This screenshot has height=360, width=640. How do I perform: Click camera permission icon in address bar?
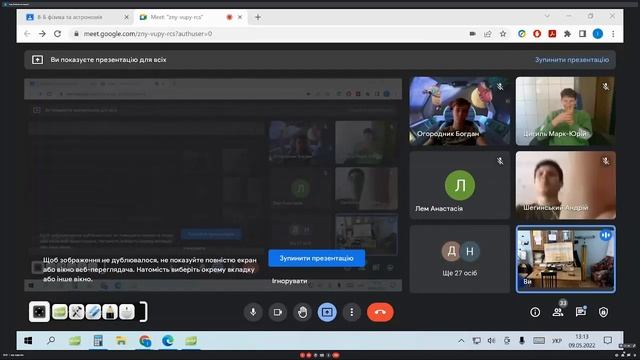click(x=473, y=34)
